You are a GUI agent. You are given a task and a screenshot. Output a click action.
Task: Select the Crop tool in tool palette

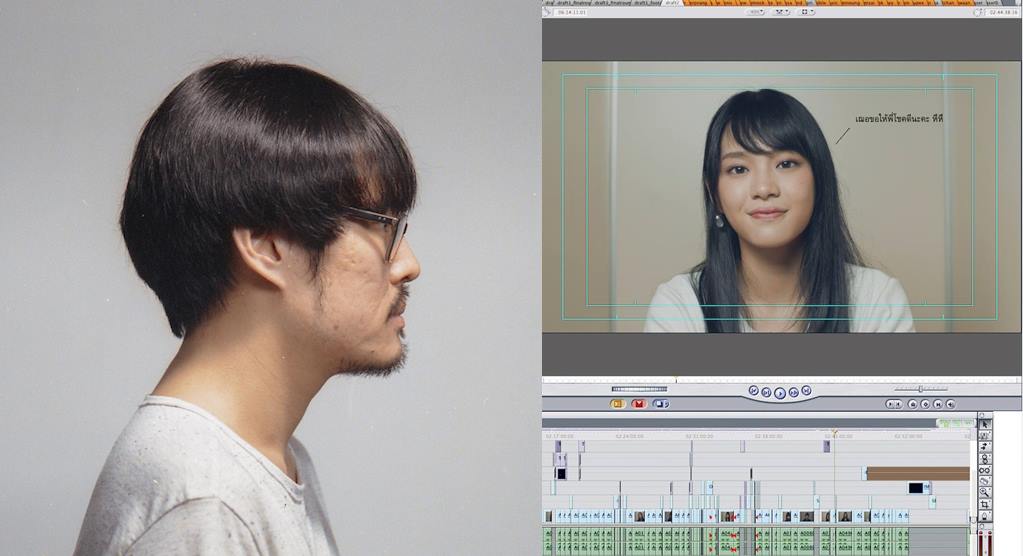(x=985, y=504)
